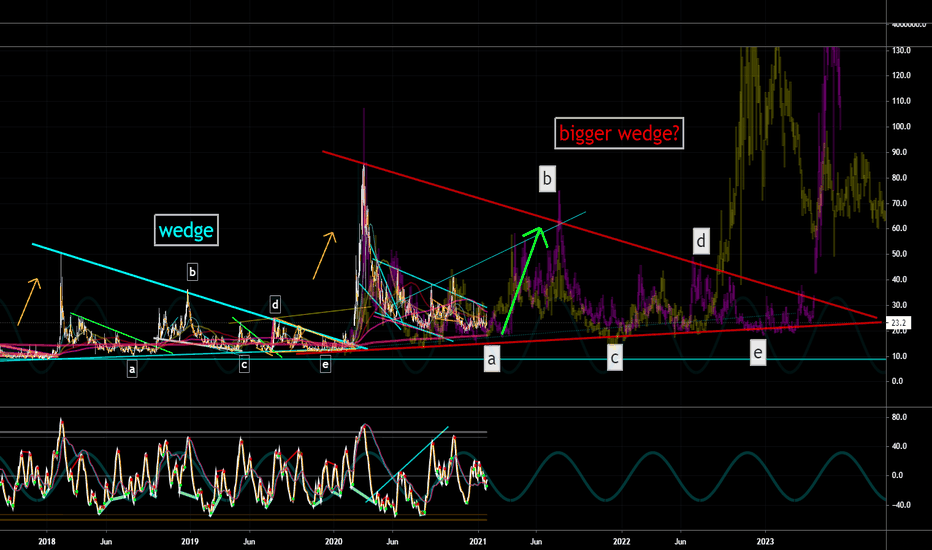
Task: Click large 'a' label near 2021
Action: 491,359
